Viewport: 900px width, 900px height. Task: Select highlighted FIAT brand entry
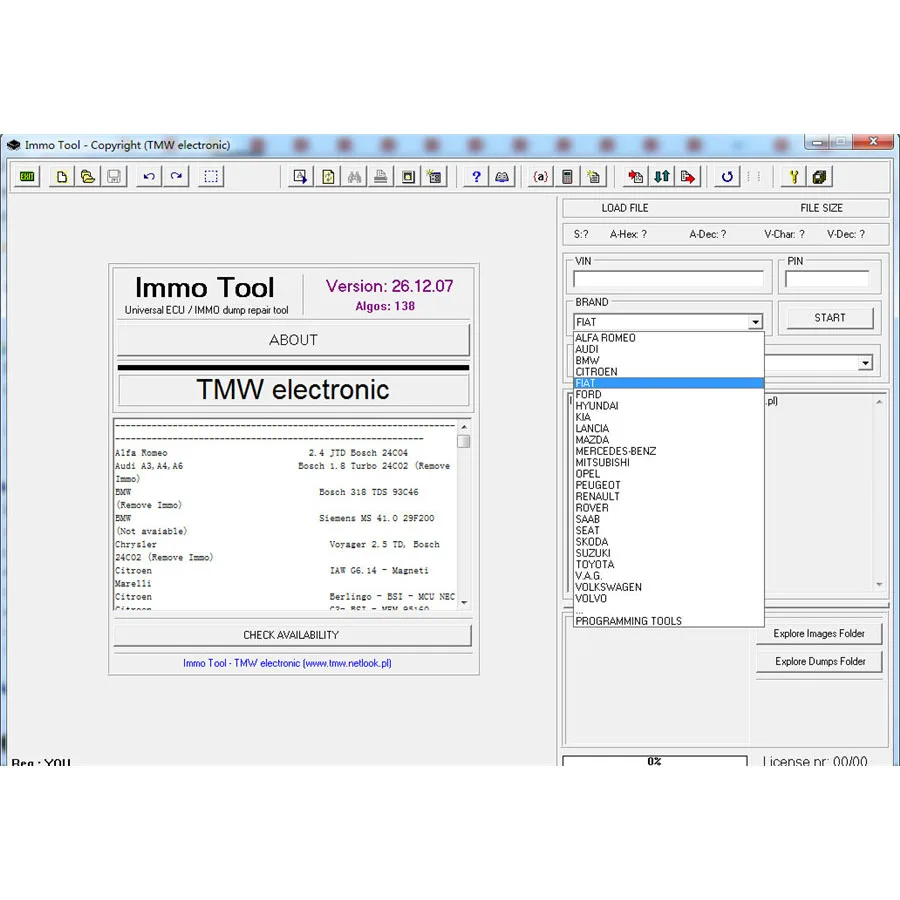tap(669, 383)
